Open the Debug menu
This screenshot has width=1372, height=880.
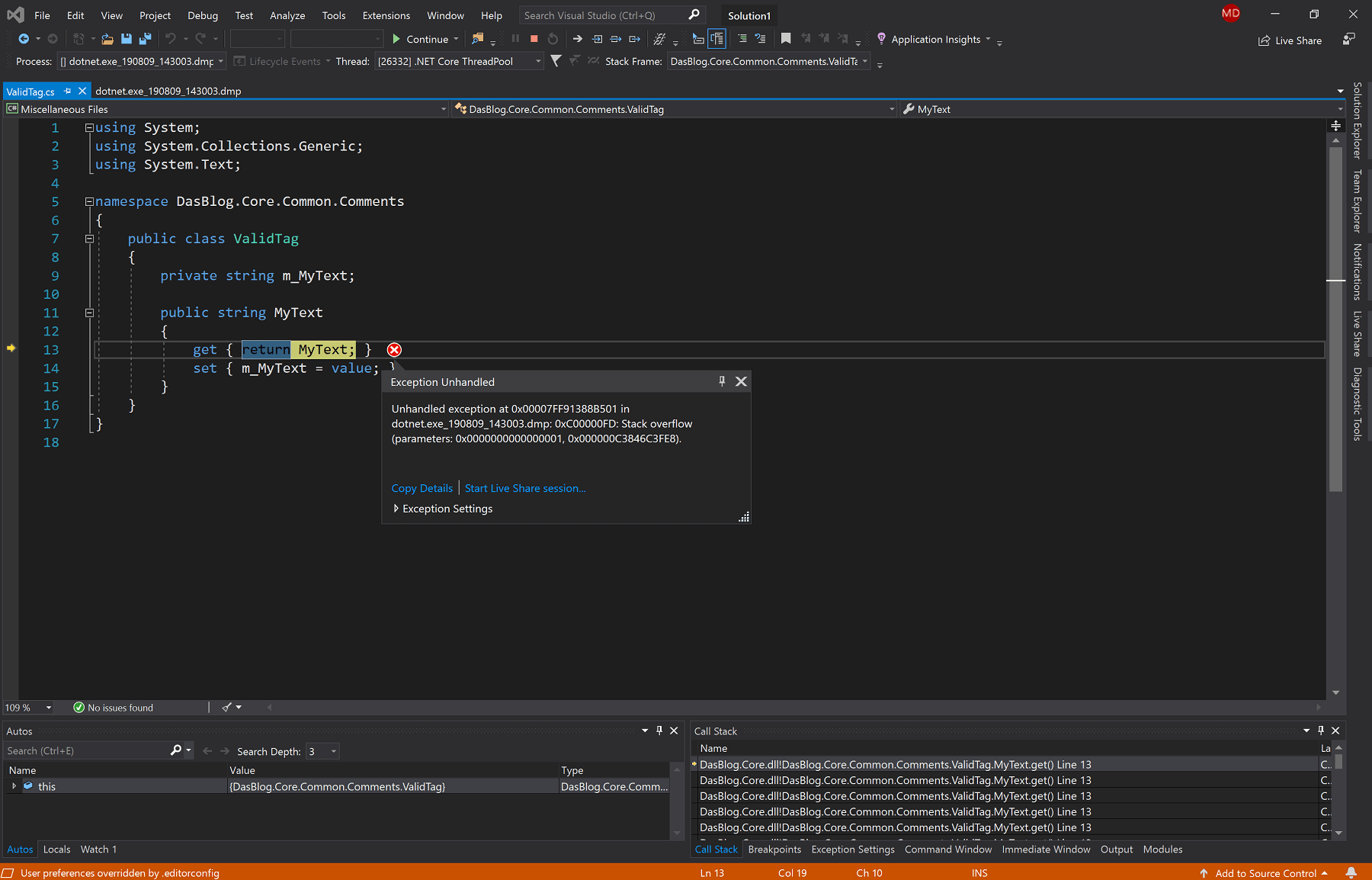(x=202, y=14)
